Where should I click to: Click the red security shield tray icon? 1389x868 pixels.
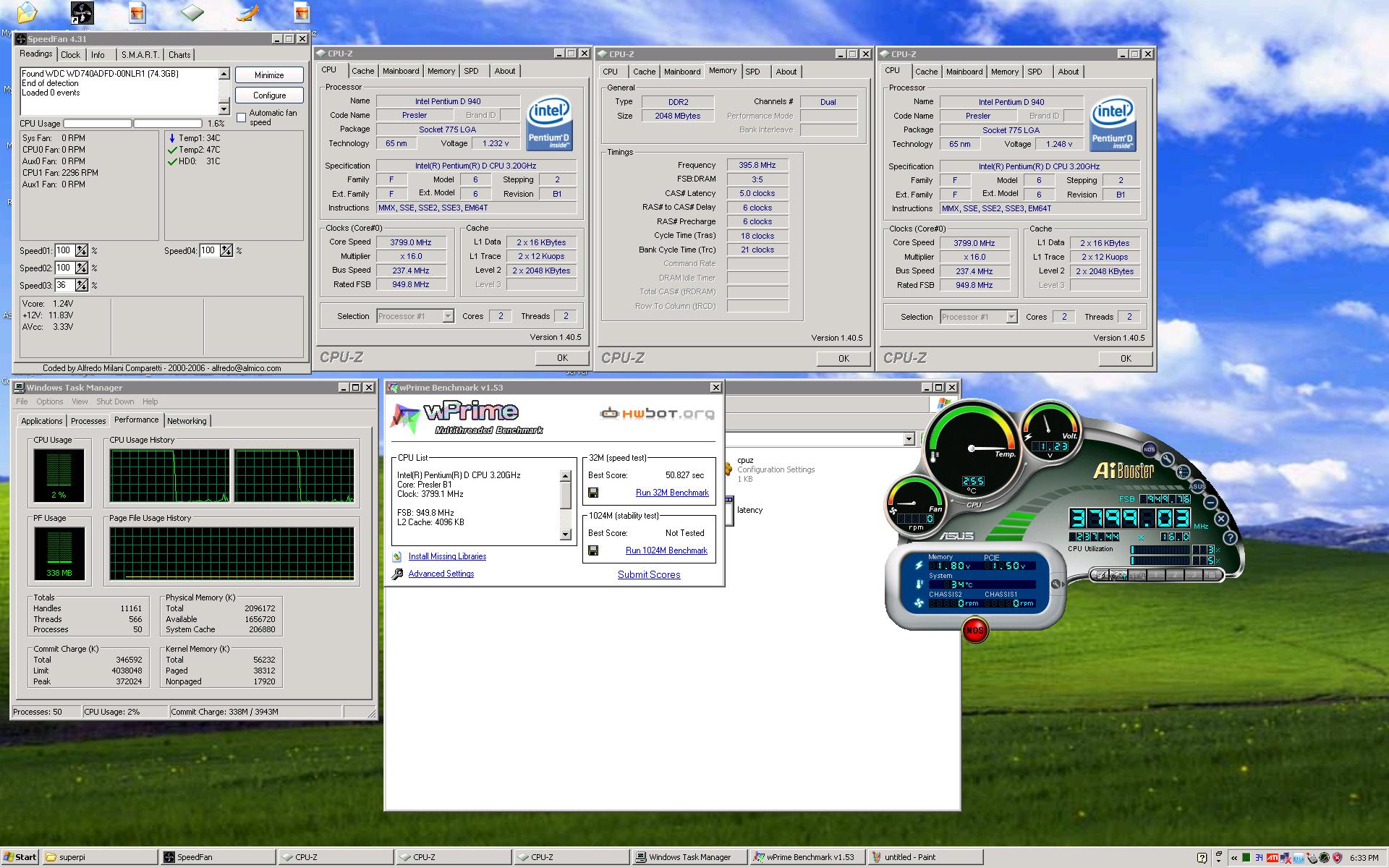point(1337,858)
